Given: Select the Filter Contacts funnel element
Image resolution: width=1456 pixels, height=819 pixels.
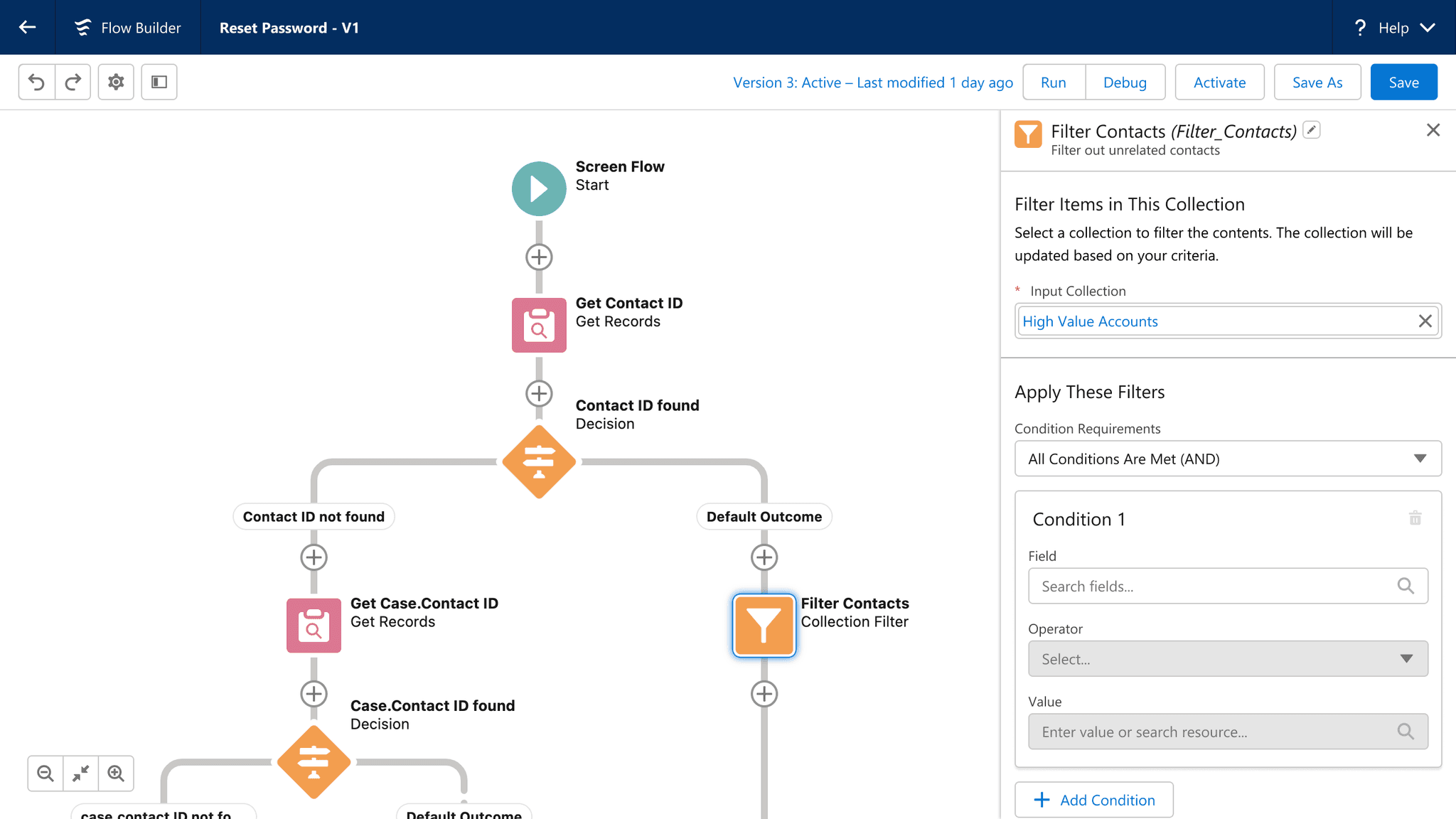Looking at the screenshot, I should click(x=764, y=626).
